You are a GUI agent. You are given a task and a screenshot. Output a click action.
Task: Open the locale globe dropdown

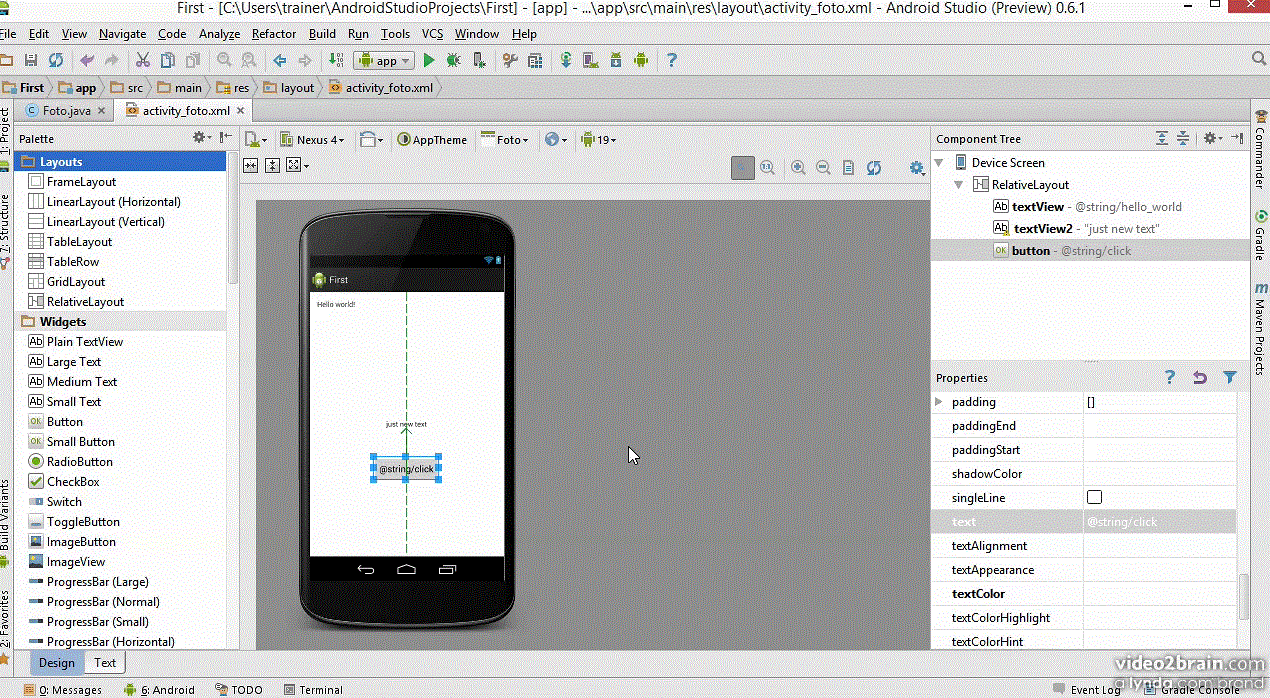click(x=556, y=139)
